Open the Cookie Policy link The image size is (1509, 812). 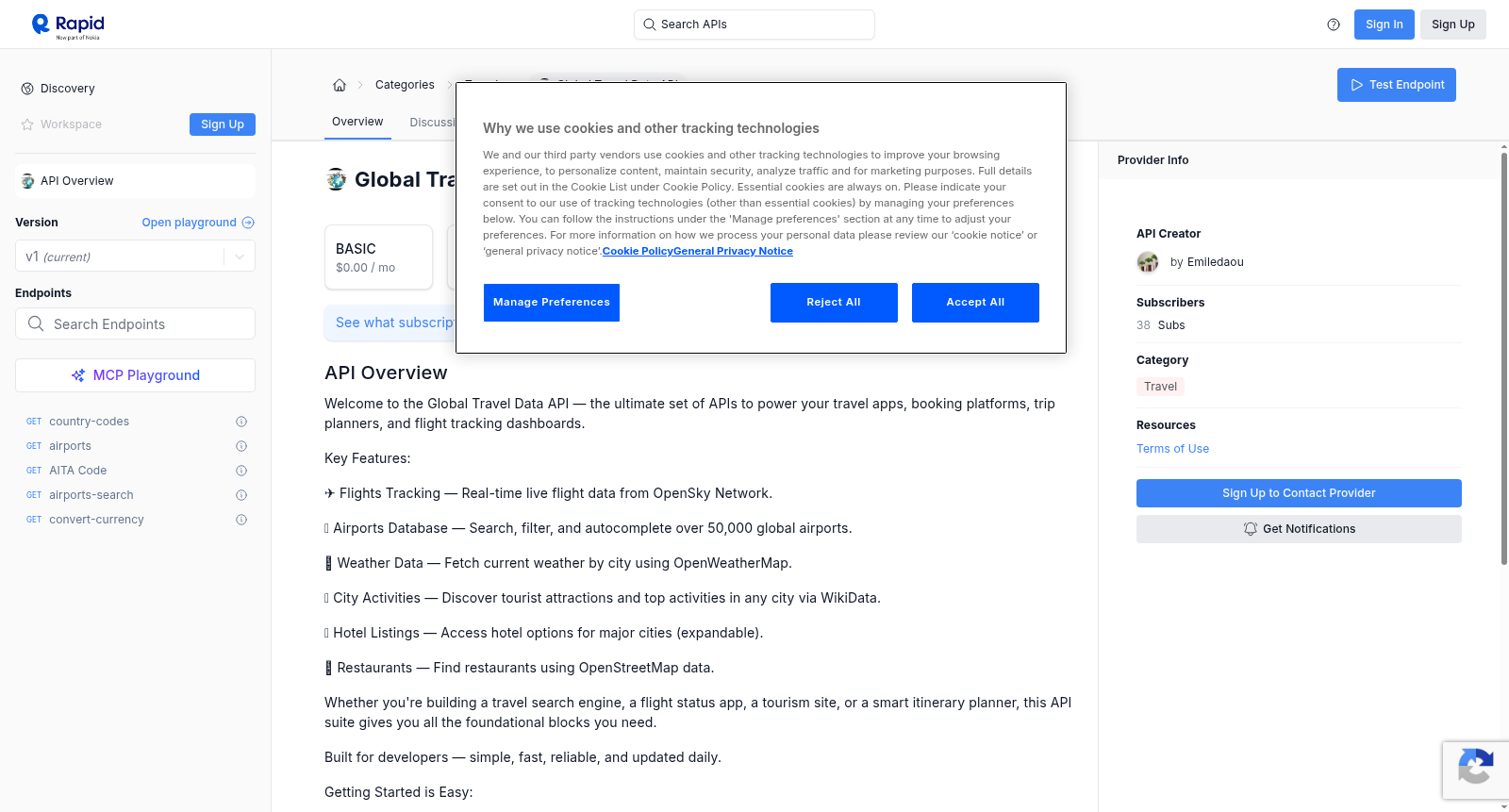[x=638, y=251]
